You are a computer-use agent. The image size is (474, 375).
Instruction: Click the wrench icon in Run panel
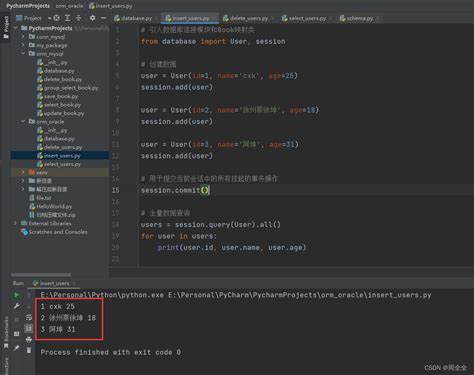pos(16,306)
